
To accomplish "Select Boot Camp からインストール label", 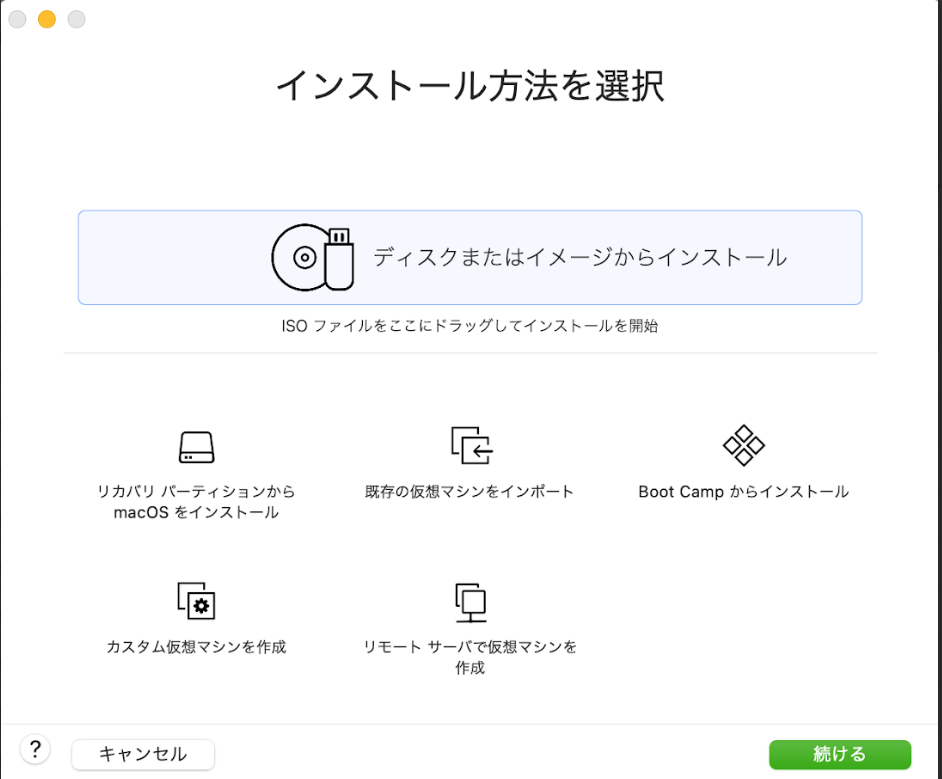I will point(744,492).
